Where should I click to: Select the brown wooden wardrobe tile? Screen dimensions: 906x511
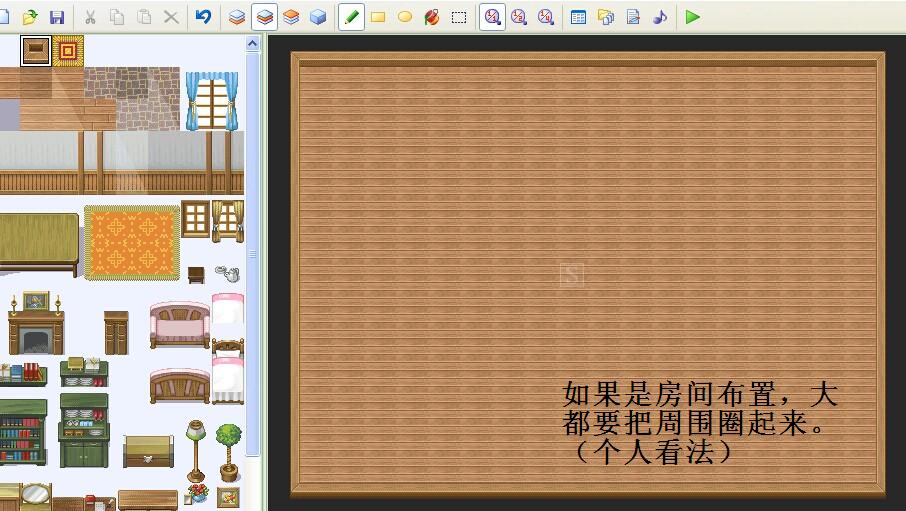point(116,332)
